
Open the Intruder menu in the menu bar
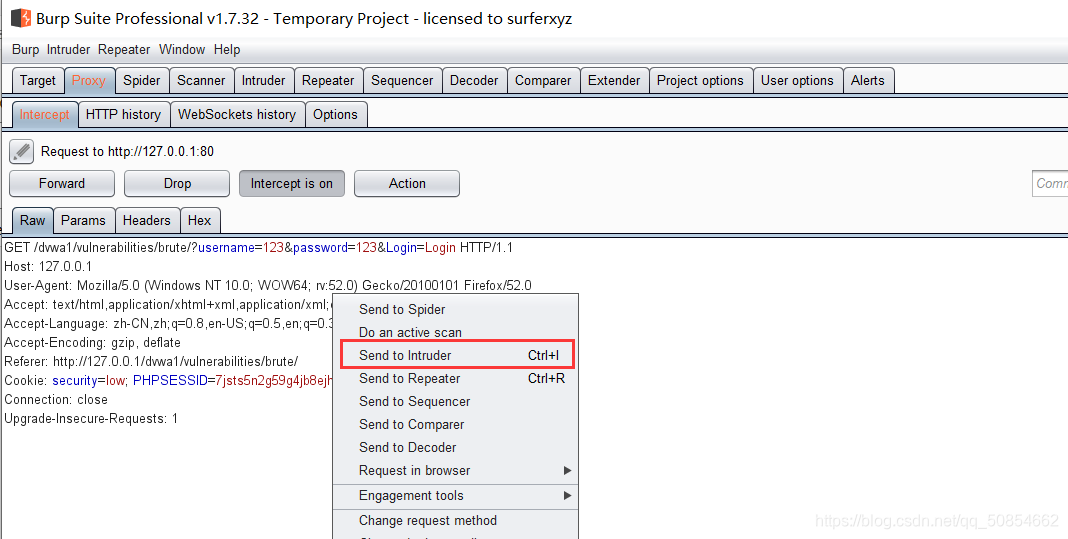coord(69,49)
